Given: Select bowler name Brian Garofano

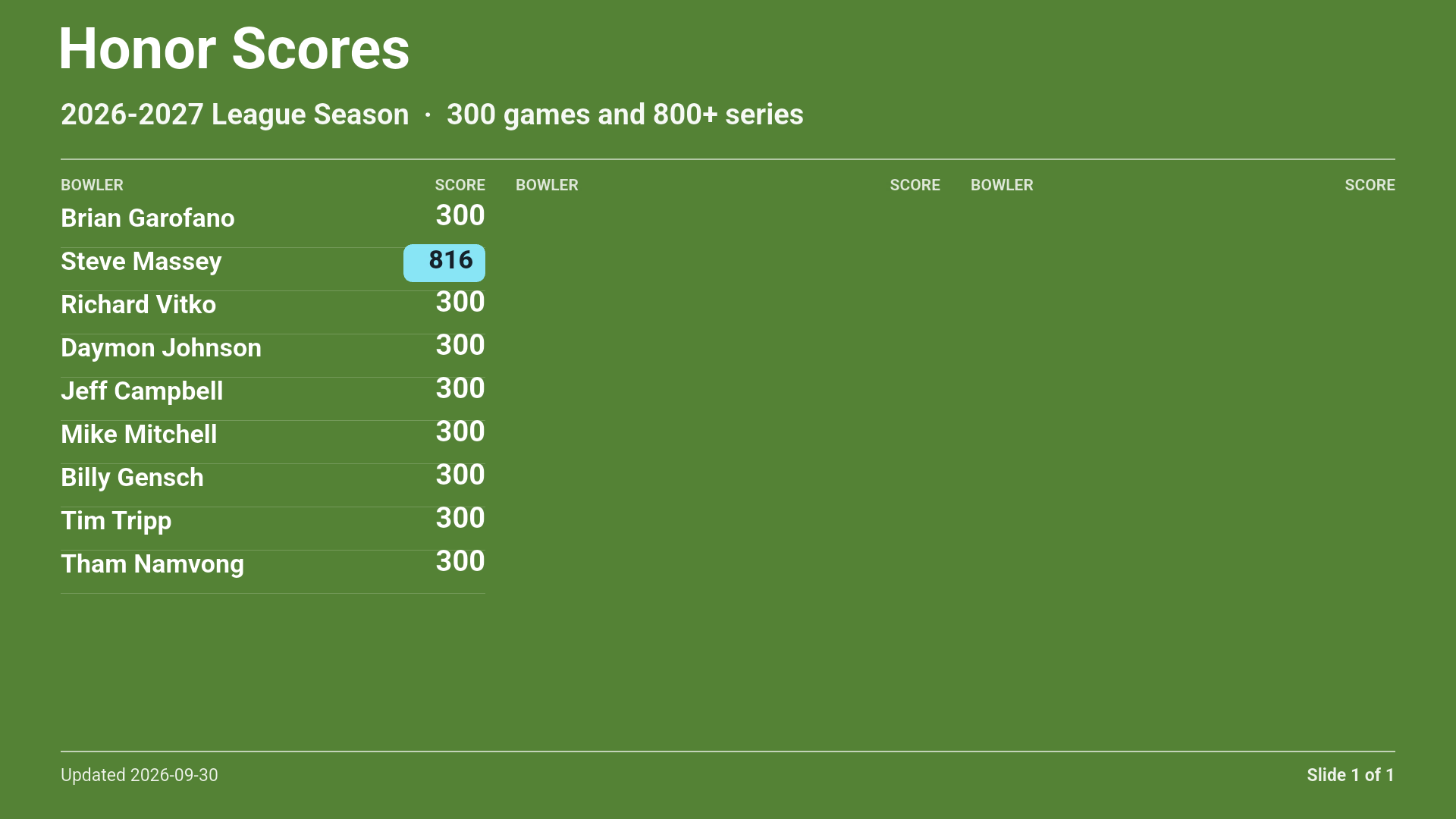Looking at the screenshot, I should (x=148, y=218).
